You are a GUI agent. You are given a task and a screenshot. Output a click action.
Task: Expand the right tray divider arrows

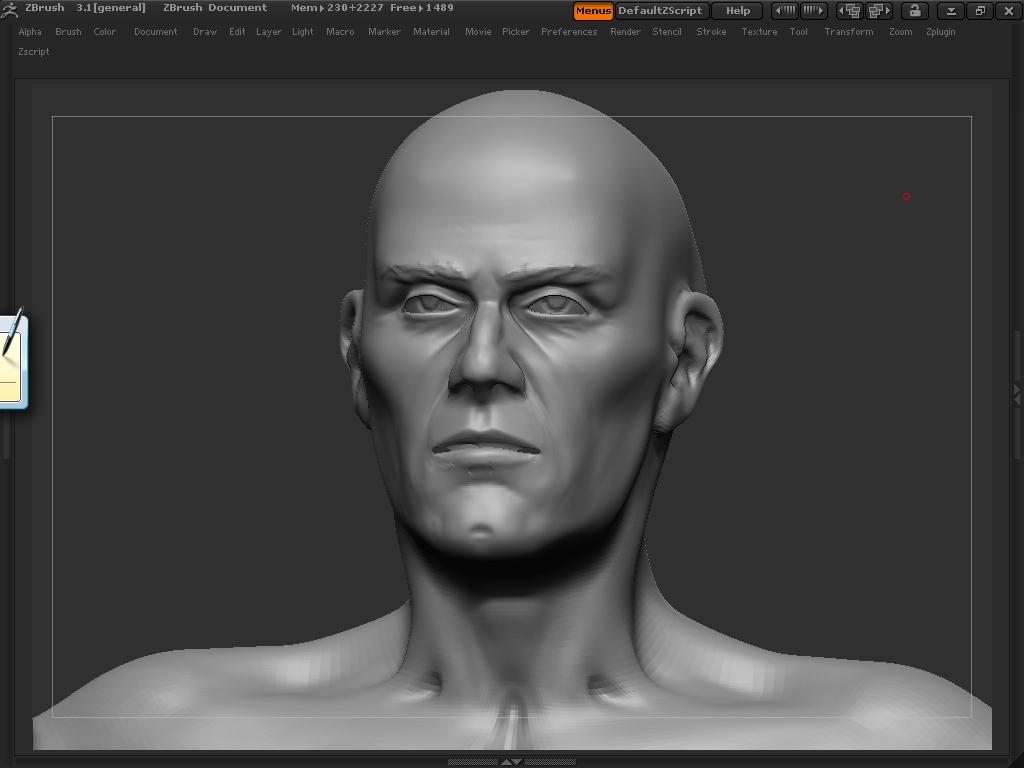[1017, 394]
